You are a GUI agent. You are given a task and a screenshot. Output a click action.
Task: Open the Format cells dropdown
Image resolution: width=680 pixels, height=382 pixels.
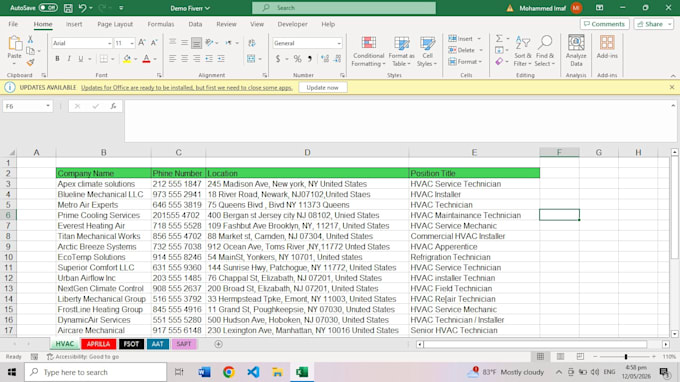pyautogui.click(x=465, y=62)
